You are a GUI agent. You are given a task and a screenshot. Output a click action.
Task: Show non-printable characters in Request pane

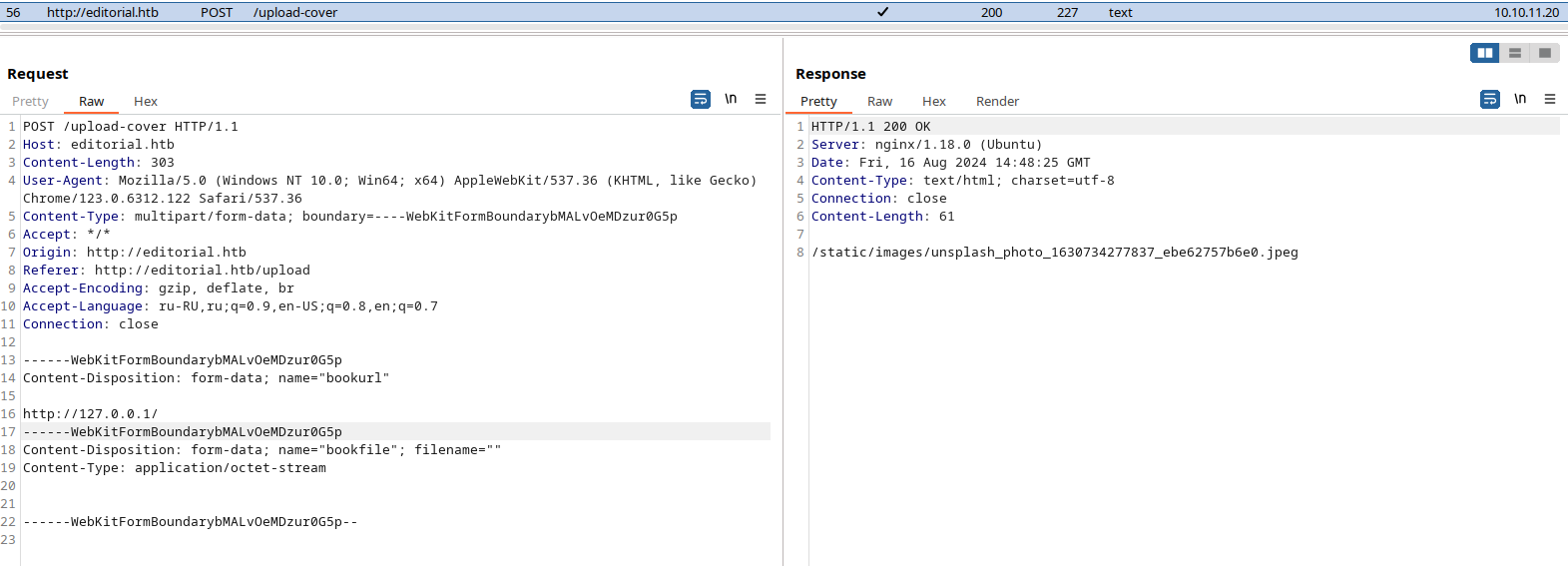(x=731, y=99)
